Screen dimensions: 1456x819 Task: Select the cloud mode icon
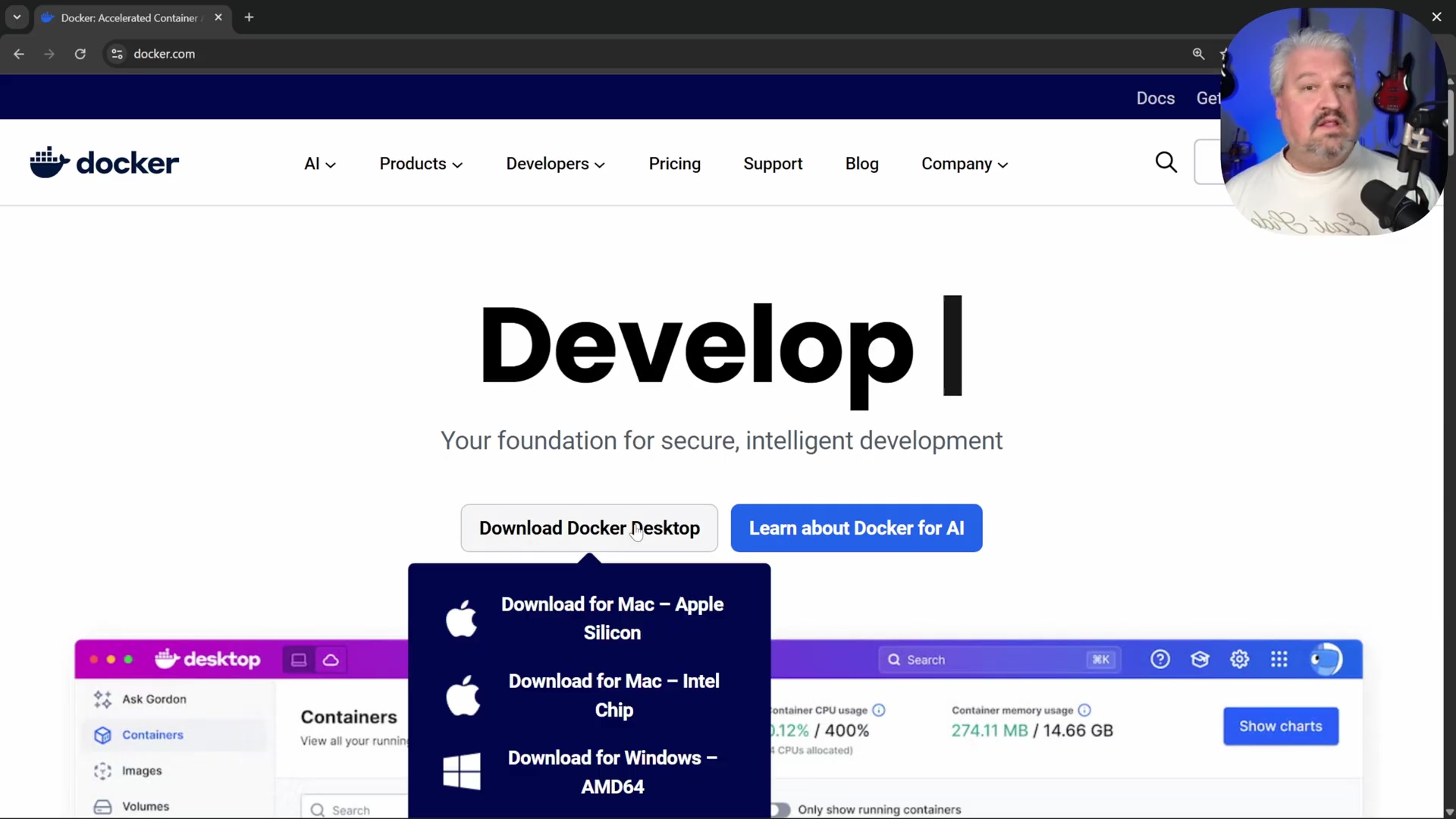pos(331,660)
